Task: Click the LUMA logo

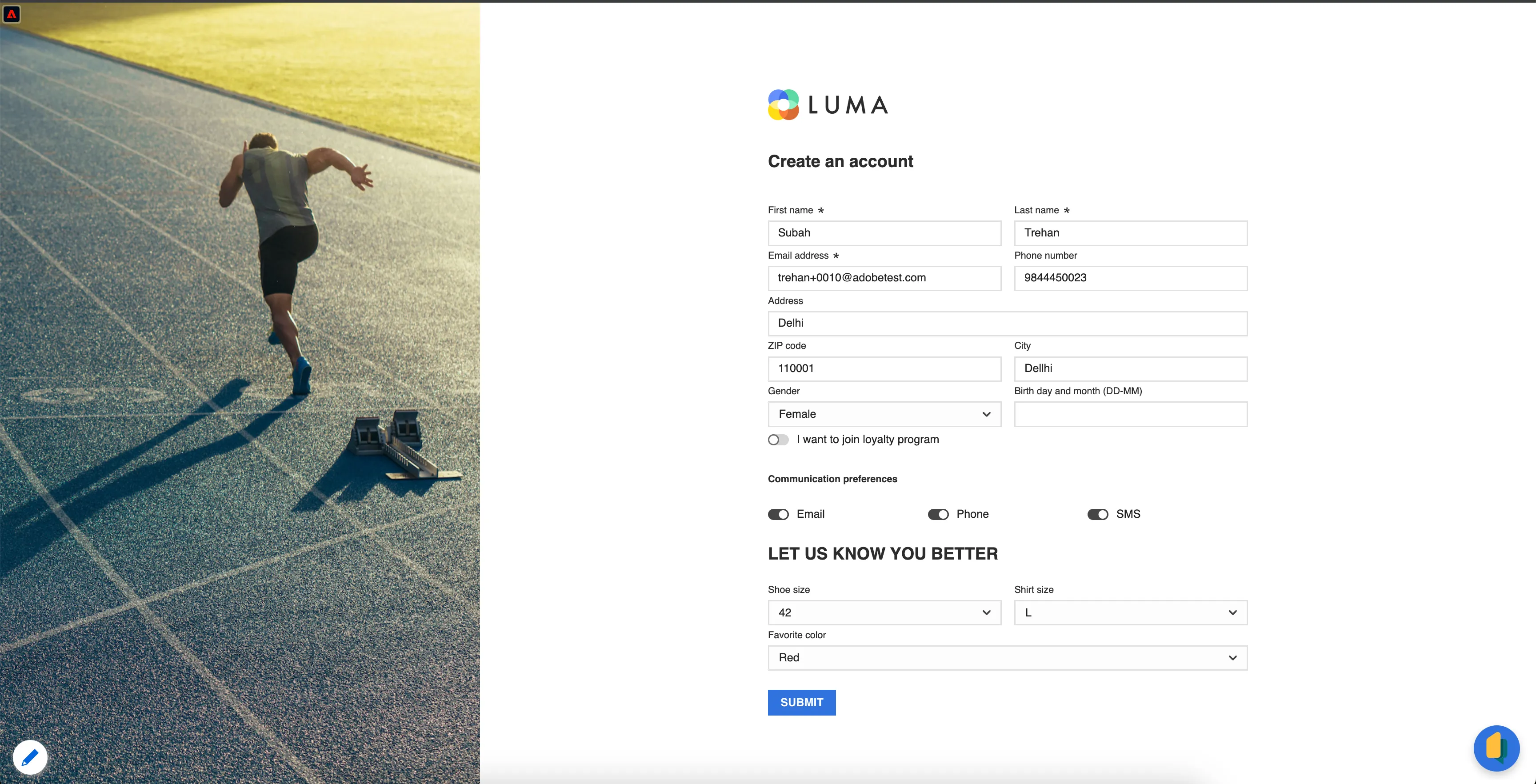Action: pyautogui.click(x=828, y=105)
